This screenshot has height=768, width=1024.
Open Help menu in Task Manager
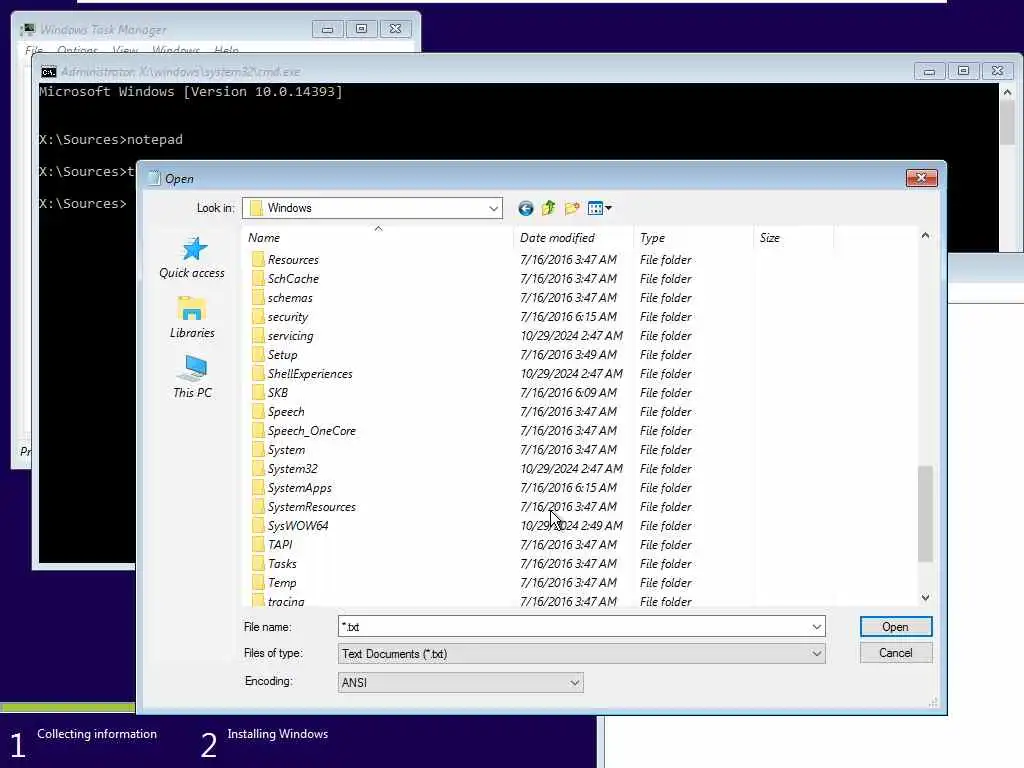click(x=226, y=50)
